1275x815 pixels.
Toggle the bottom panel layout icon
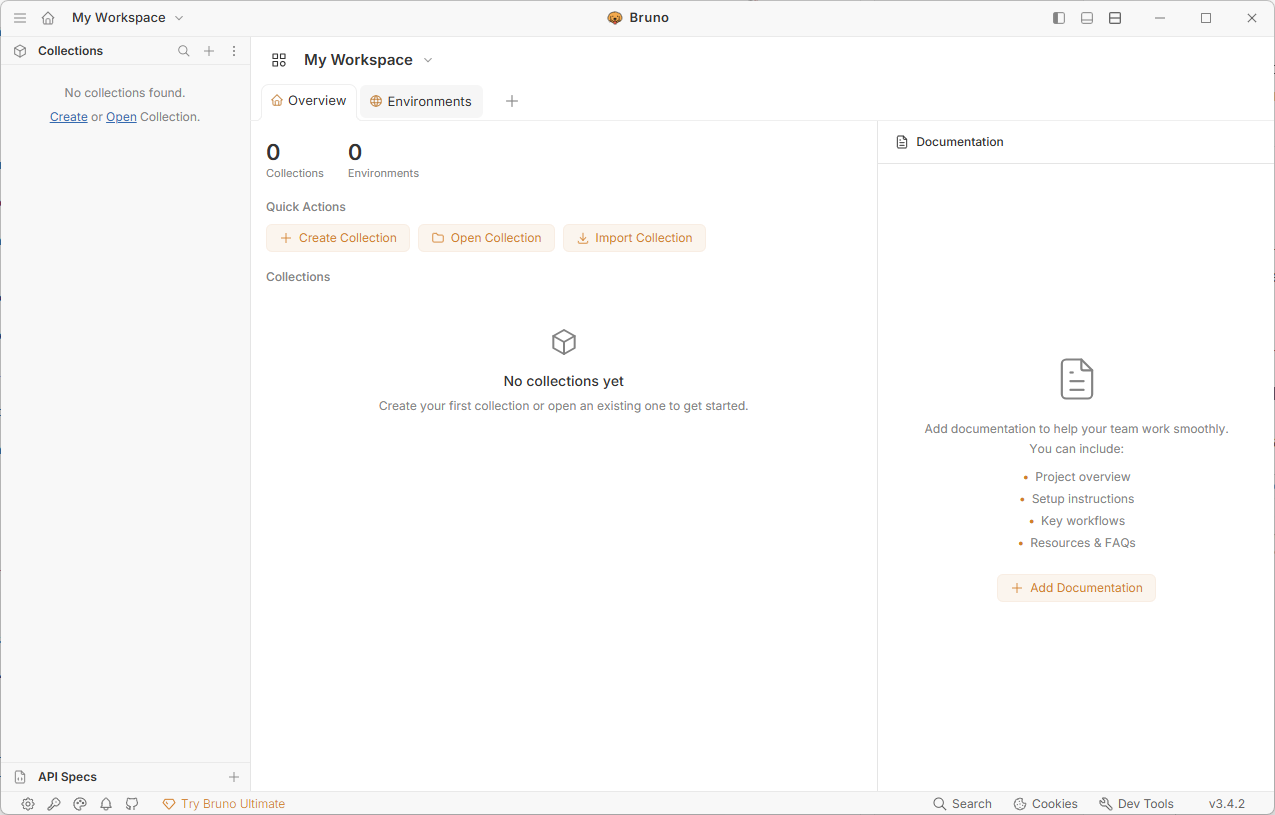point(1087,18)
